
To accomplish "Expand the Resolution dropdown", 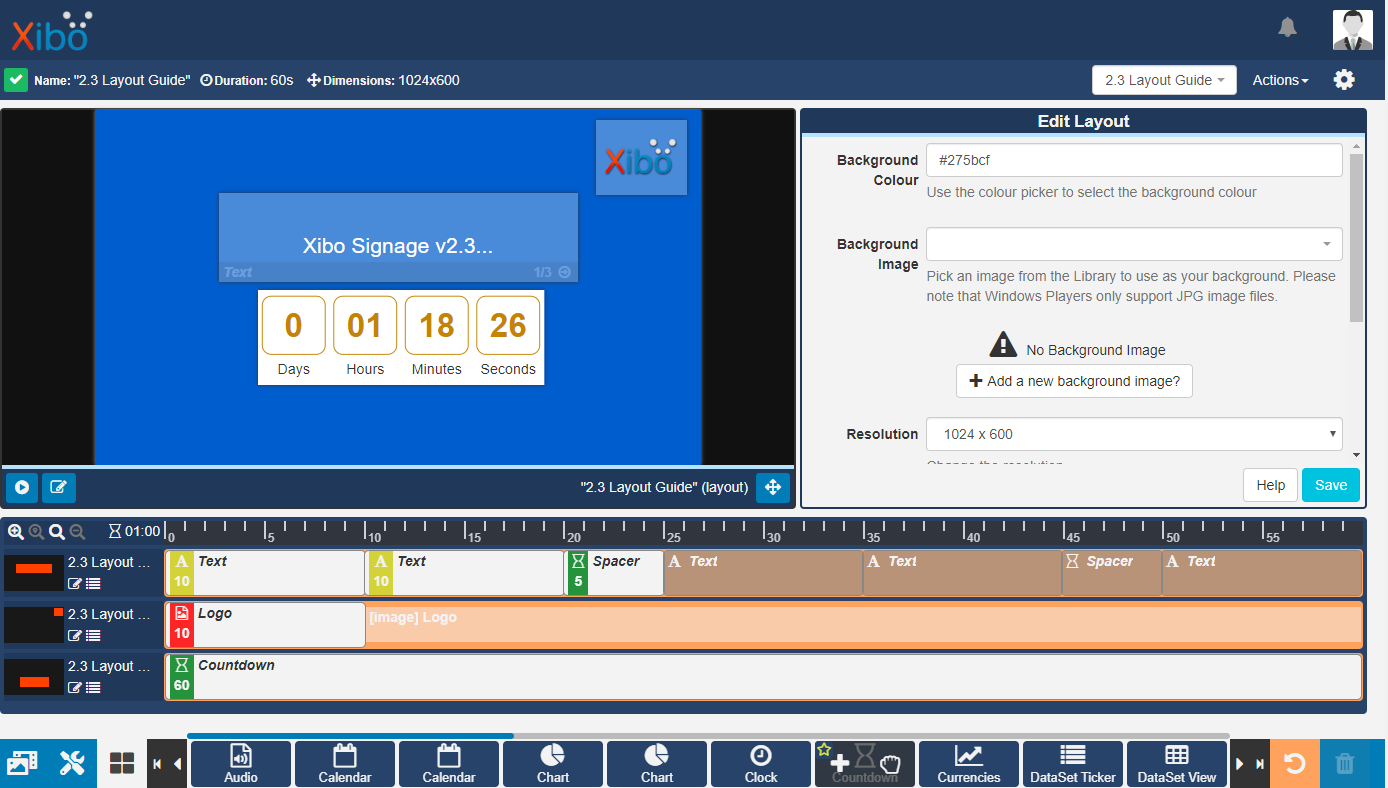I will tap(1133, 434).
